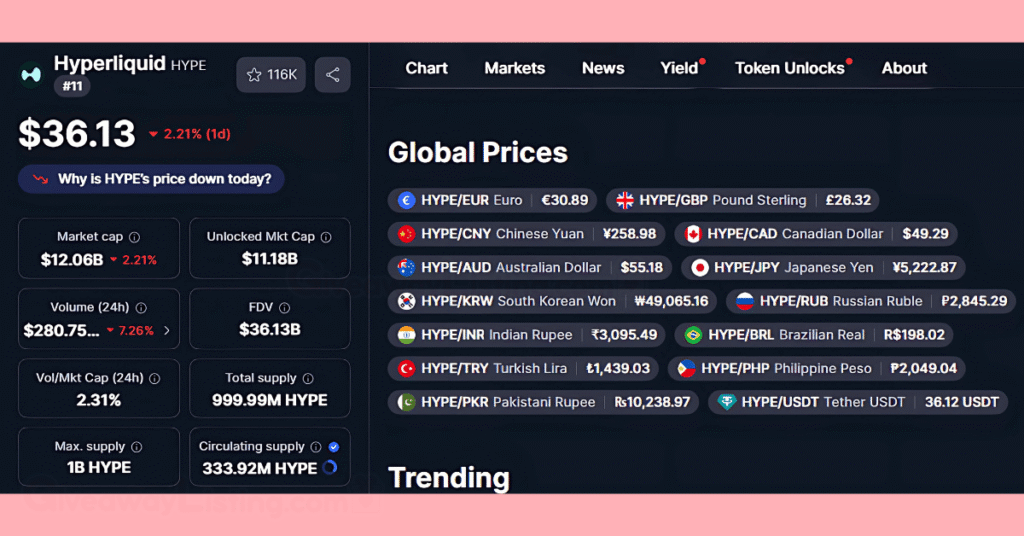Open the HYPE/RUB Russian Ruble link

[871, 301]
